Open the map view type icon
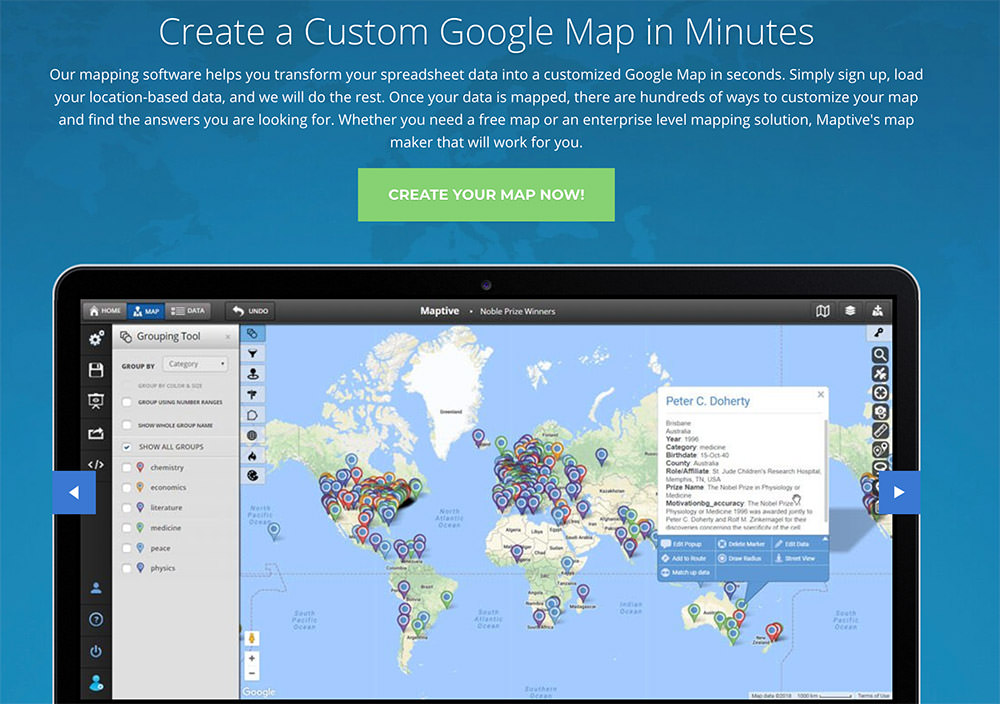Screen dimensions: 1000x704 click(x=823, y=311)
